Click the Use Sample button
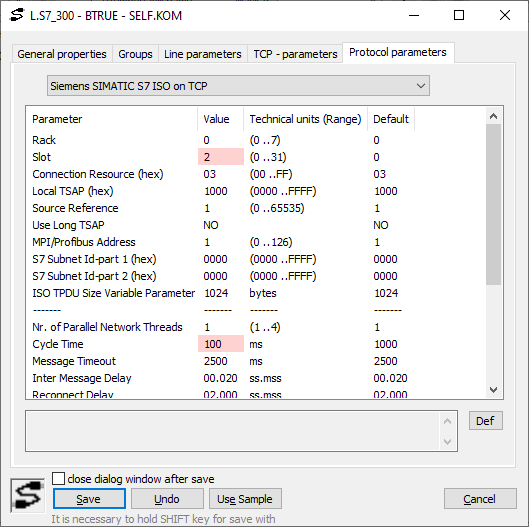The image size is (529, 527). click(x=245, y=499)
